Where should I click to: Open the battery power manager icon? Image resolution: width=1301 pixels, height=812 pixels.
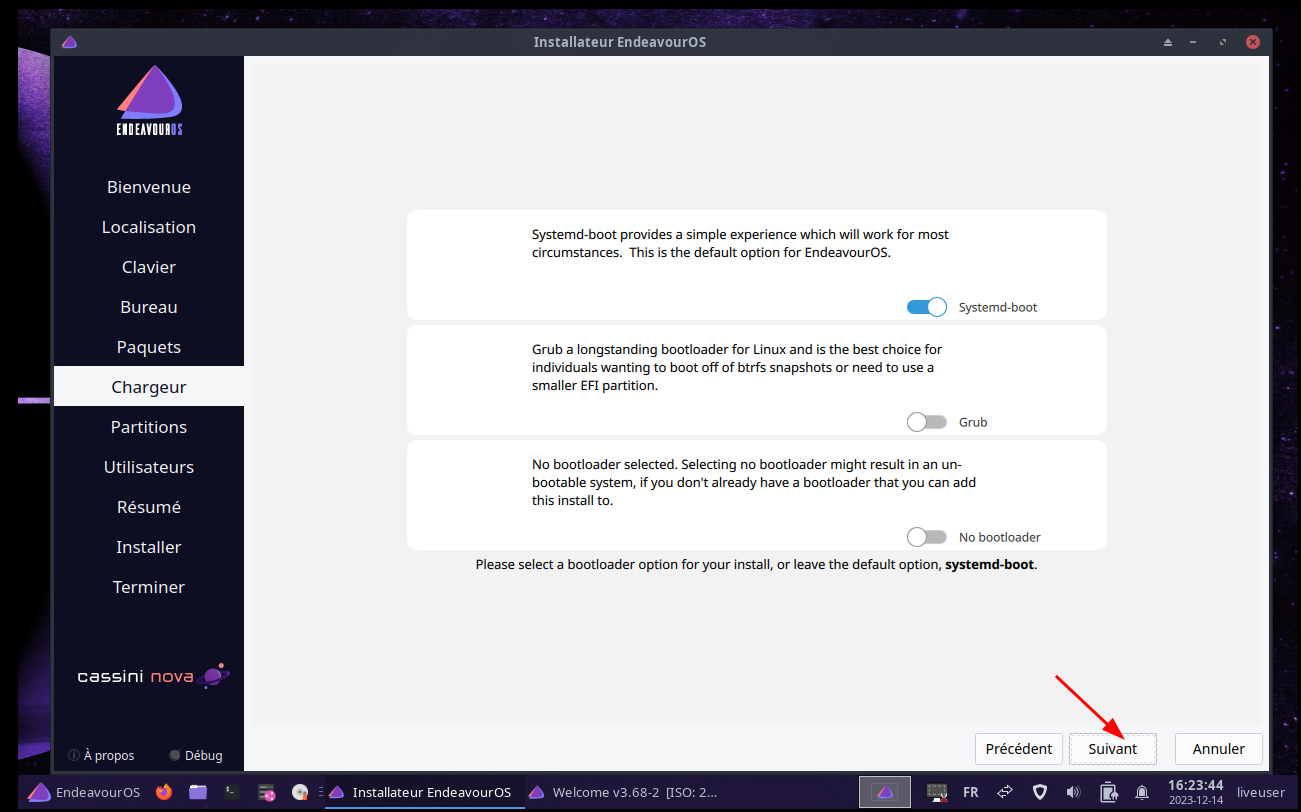click(1108, 792)
